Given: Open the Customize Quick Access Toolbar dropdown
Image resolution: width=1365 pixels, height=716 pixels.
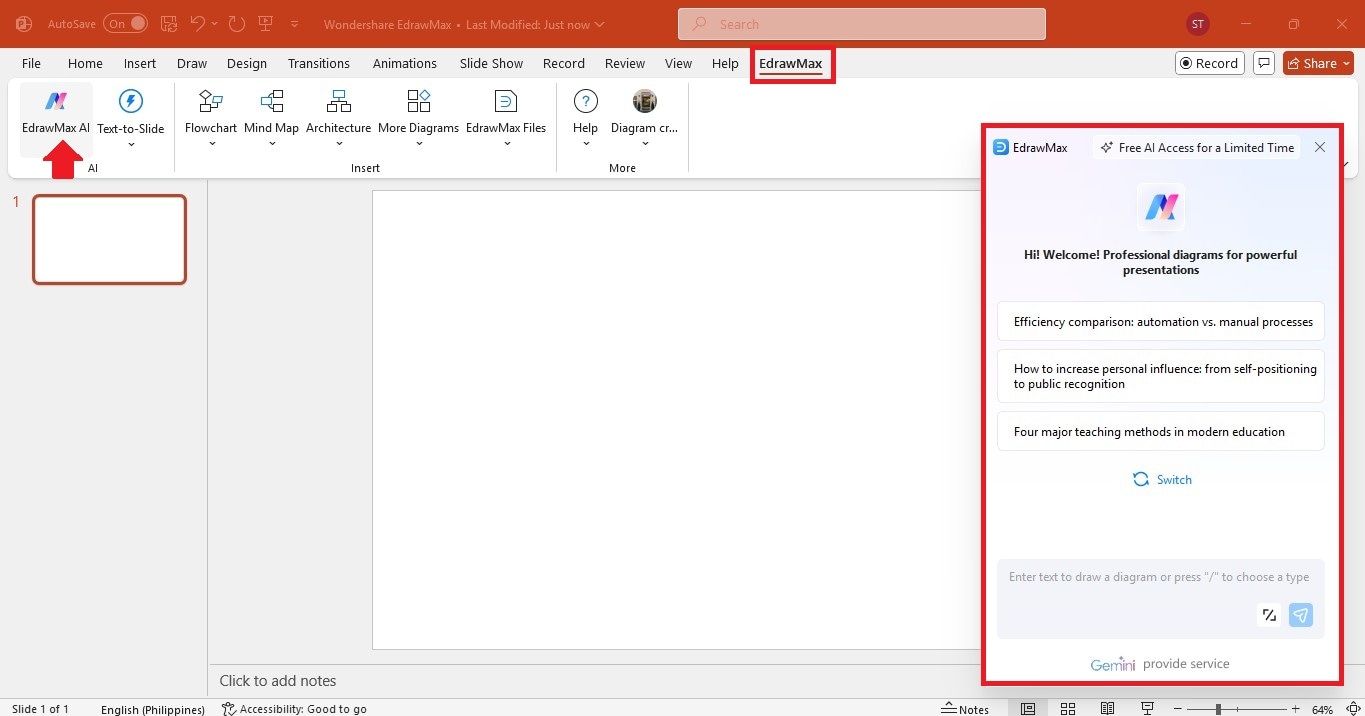Looking at the screenshot, I should [295, 23].
